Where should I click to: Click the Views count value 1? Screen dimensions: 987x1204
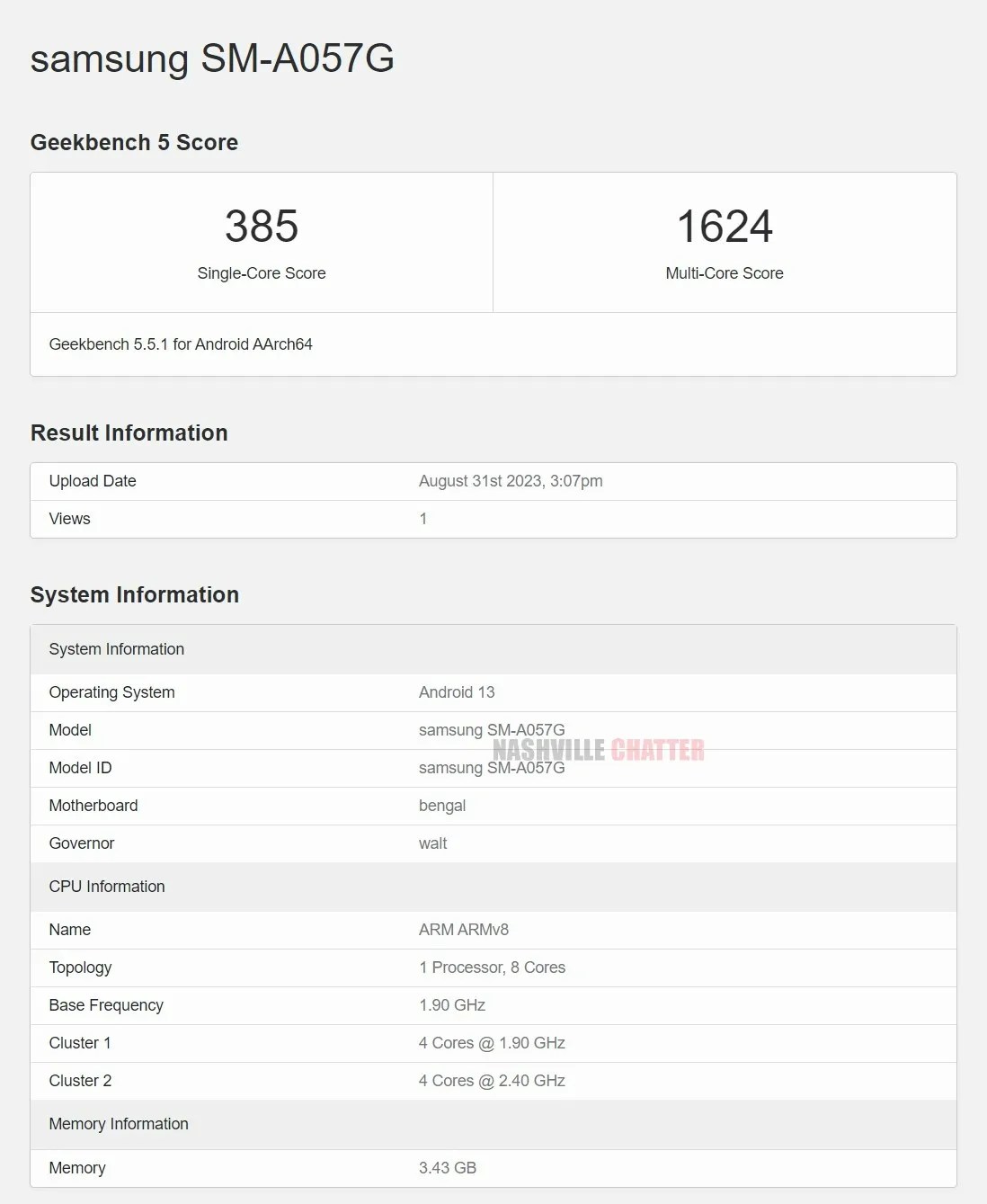423,519
